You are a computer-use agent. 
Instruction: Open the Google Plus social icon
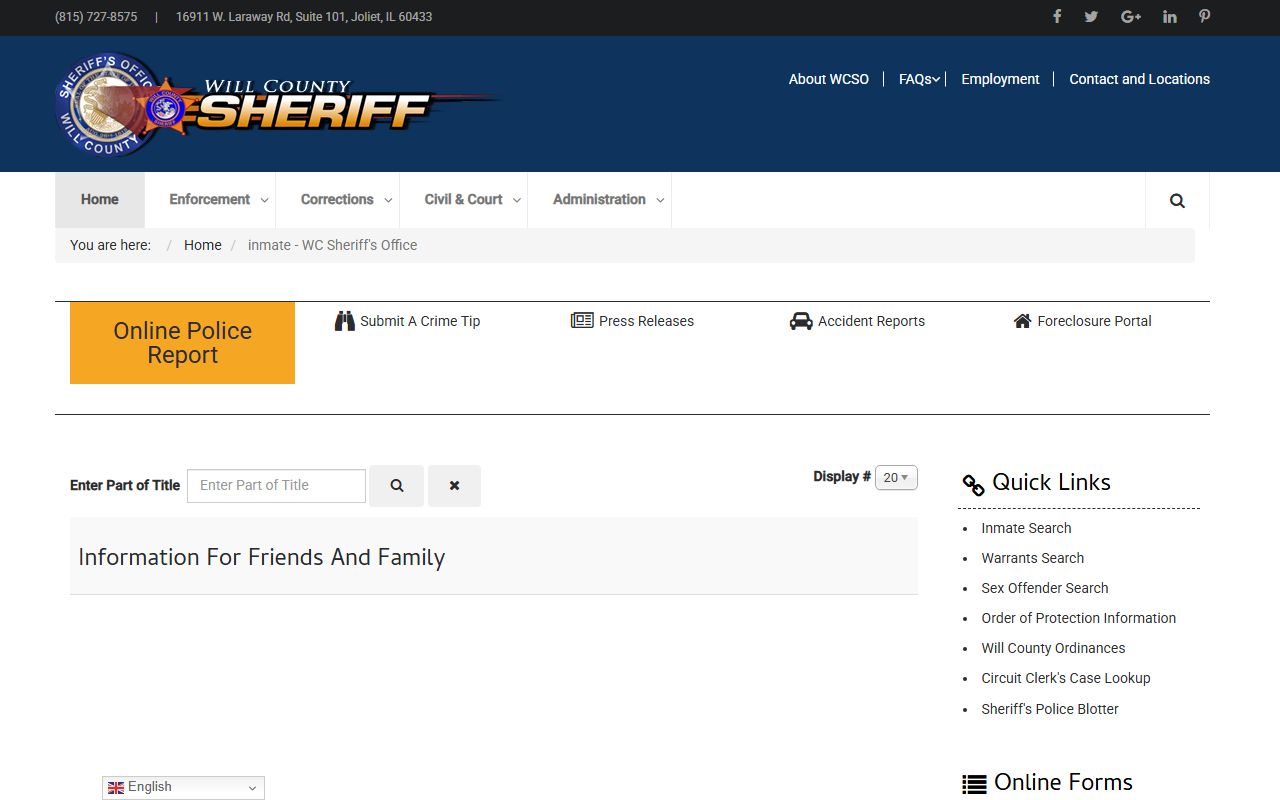[1131, 16]
